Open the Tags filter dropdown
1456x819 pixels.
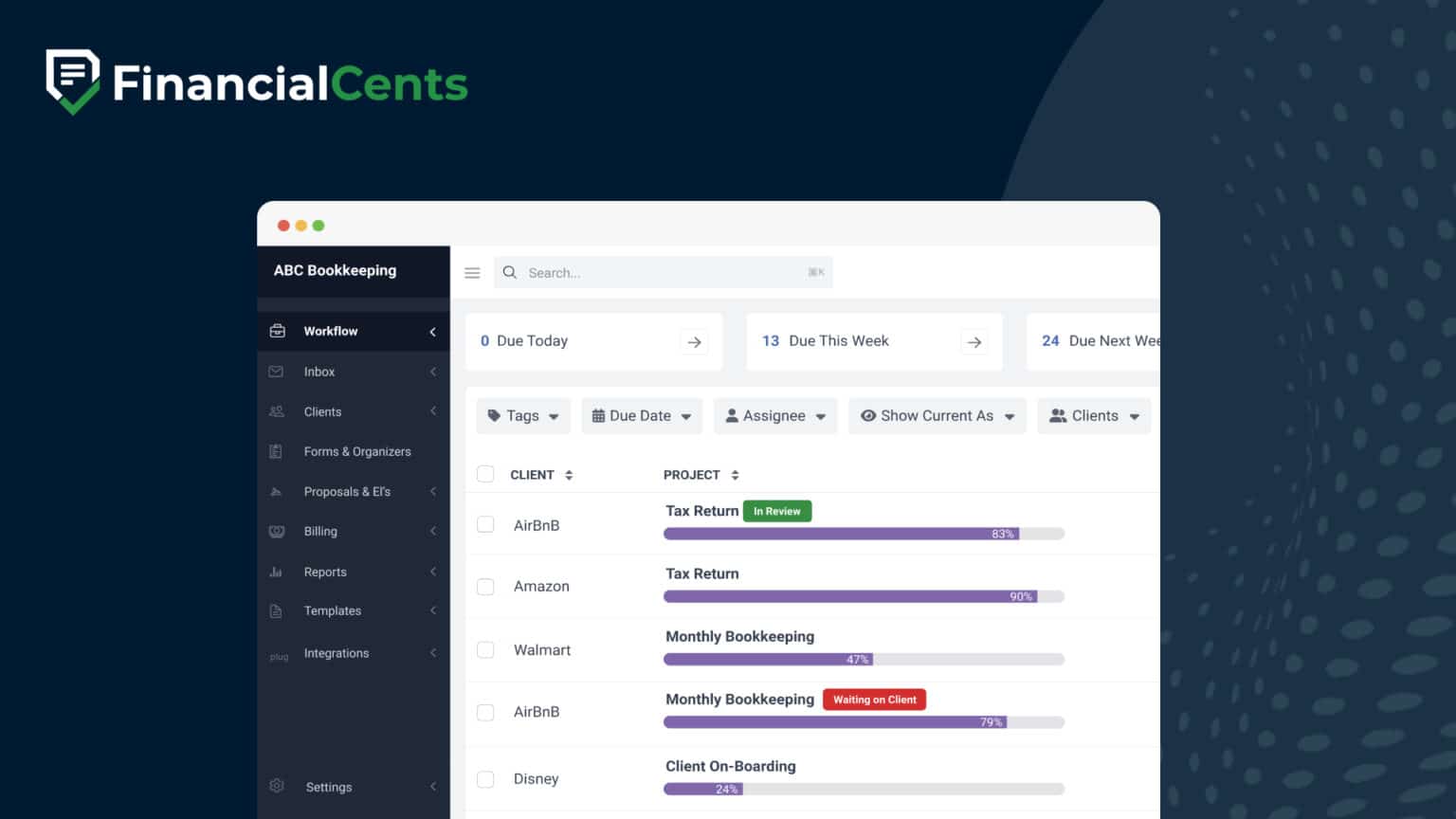click(x=522, y=415)
